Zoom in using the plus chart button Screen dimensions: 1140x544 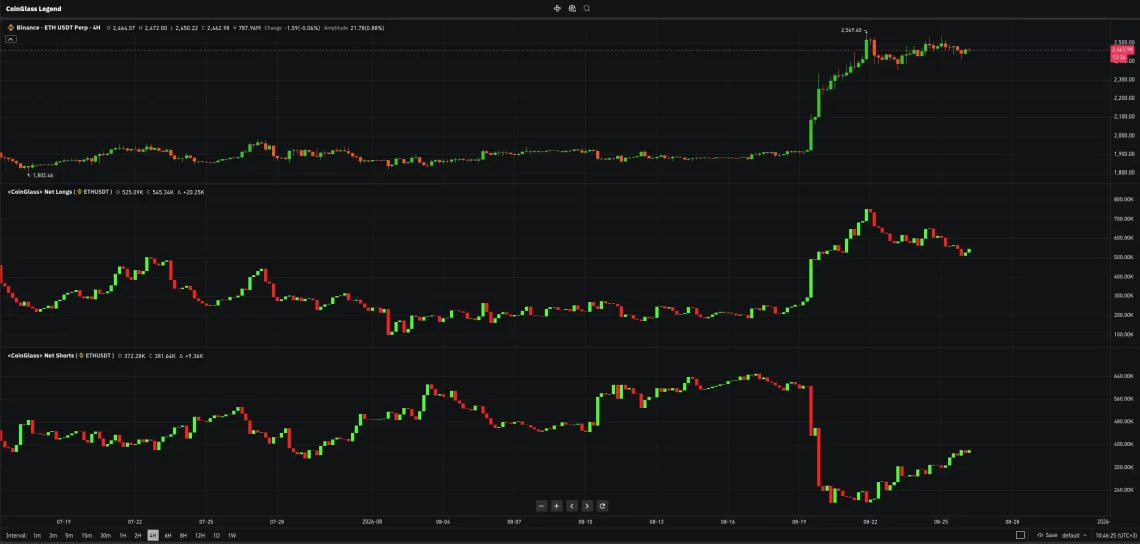click(x=556, y=506)
